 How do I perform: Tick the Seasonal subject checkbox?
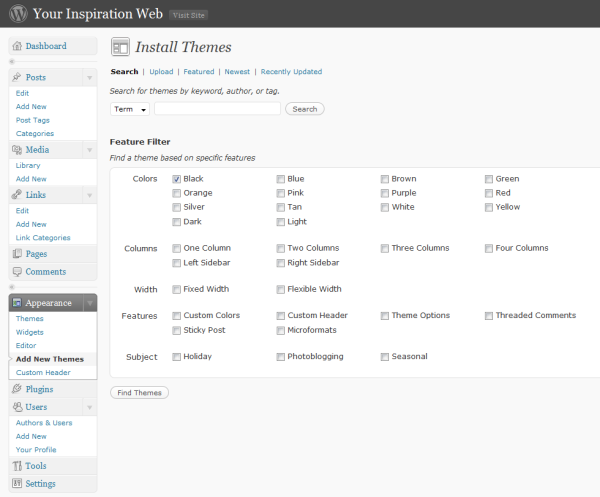[385, 357]
